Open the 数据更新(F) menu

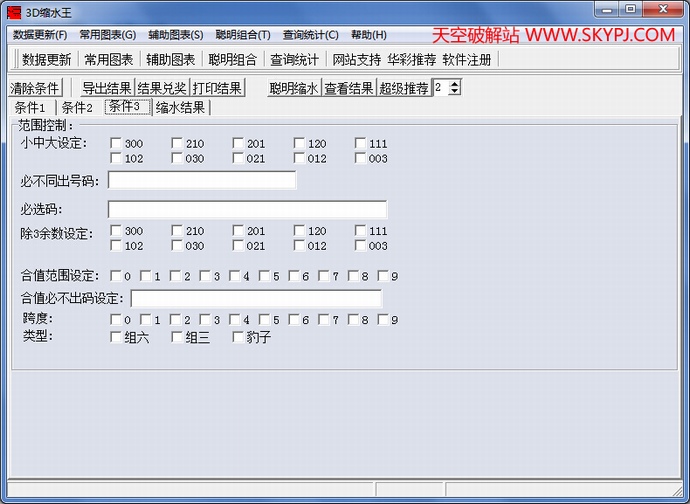coord(40,34)
